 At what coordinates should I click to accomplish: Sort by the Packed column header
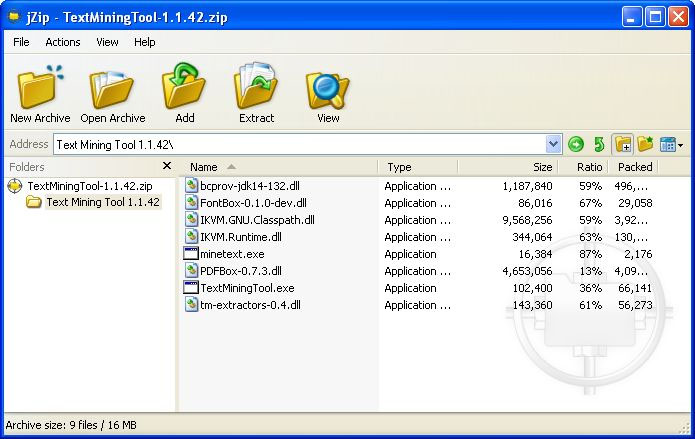click(633, 167)
